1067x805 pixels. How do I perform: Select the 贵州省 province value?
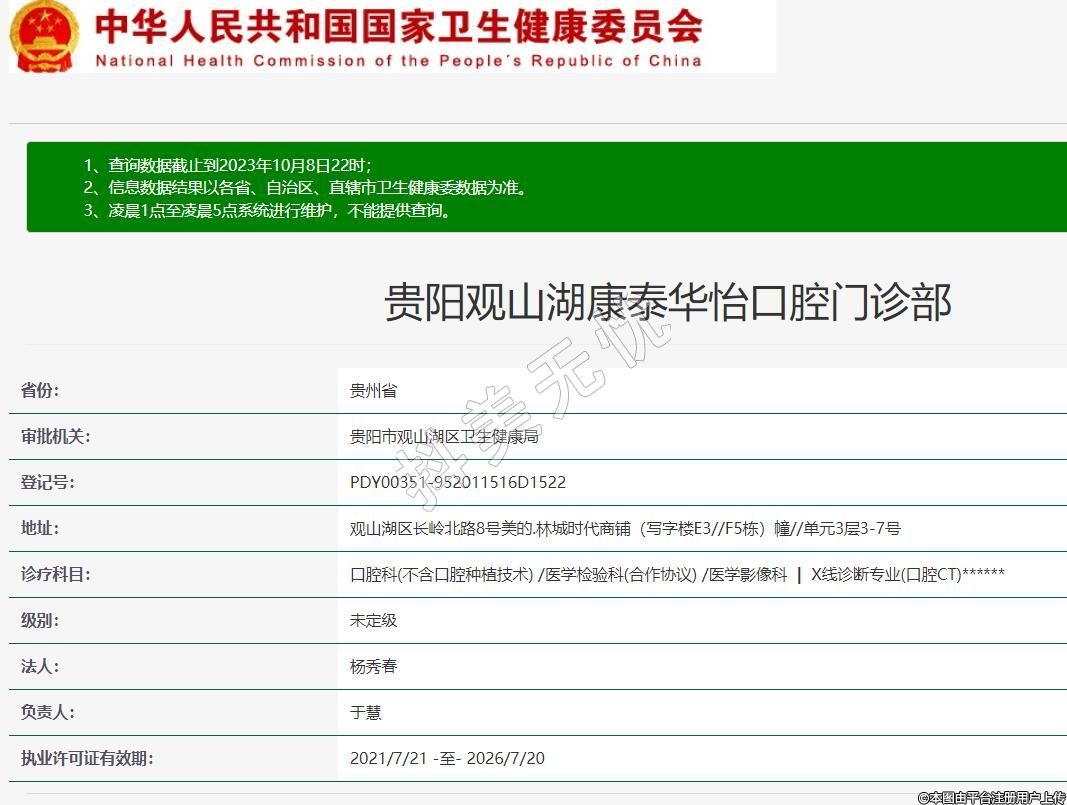click(373, 390)
